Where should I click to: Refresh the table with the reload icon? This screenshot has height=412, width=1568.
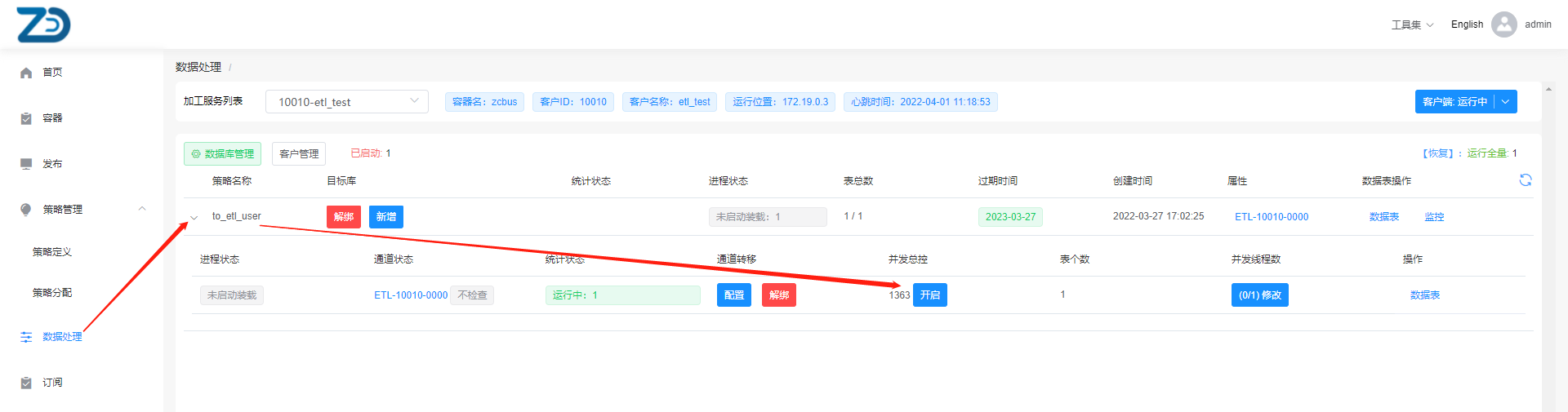pyautogui.click(x=1525, y=180)
